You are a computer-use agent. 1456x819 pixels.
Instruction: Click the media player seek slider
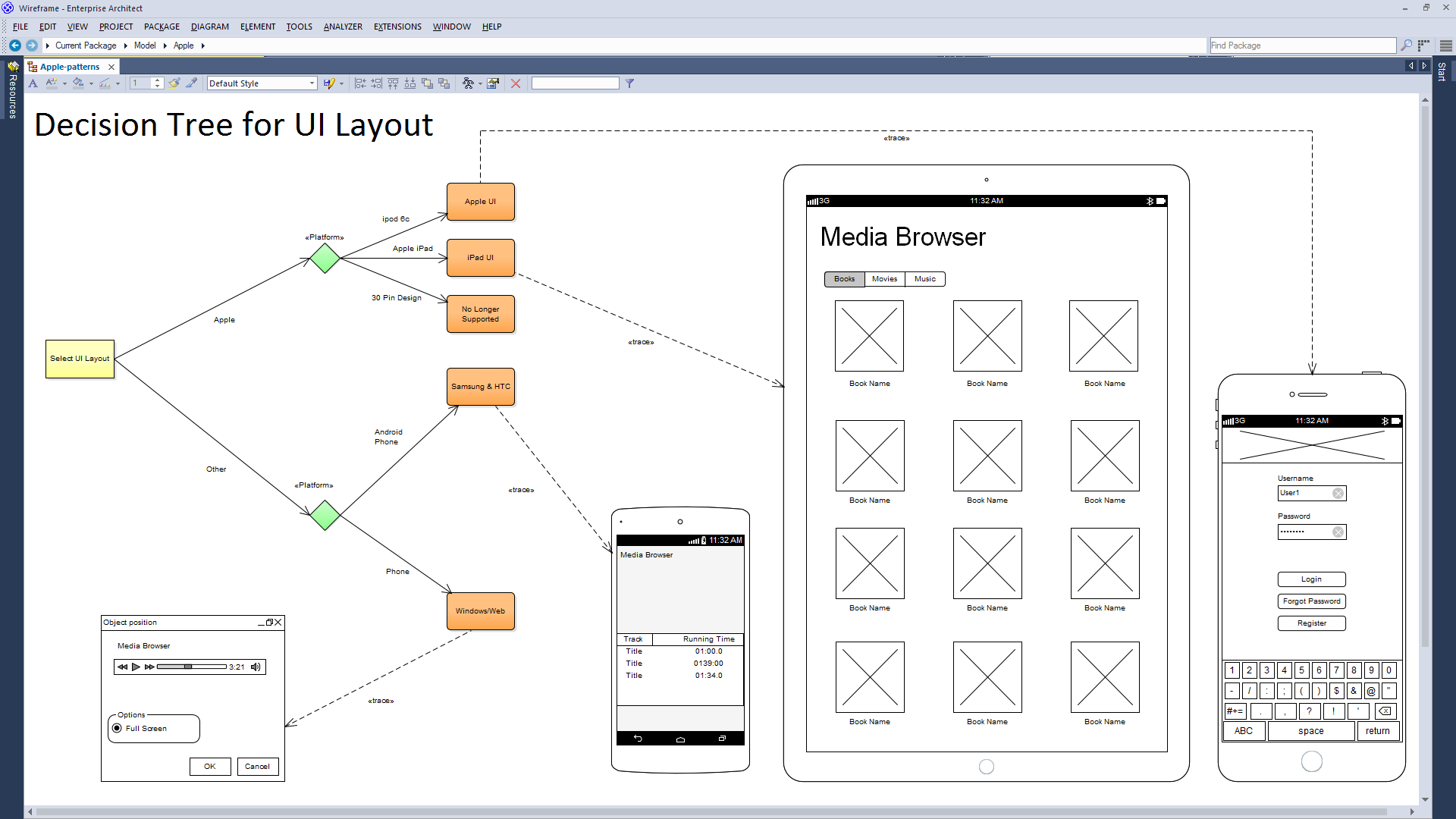click(191, 667)
